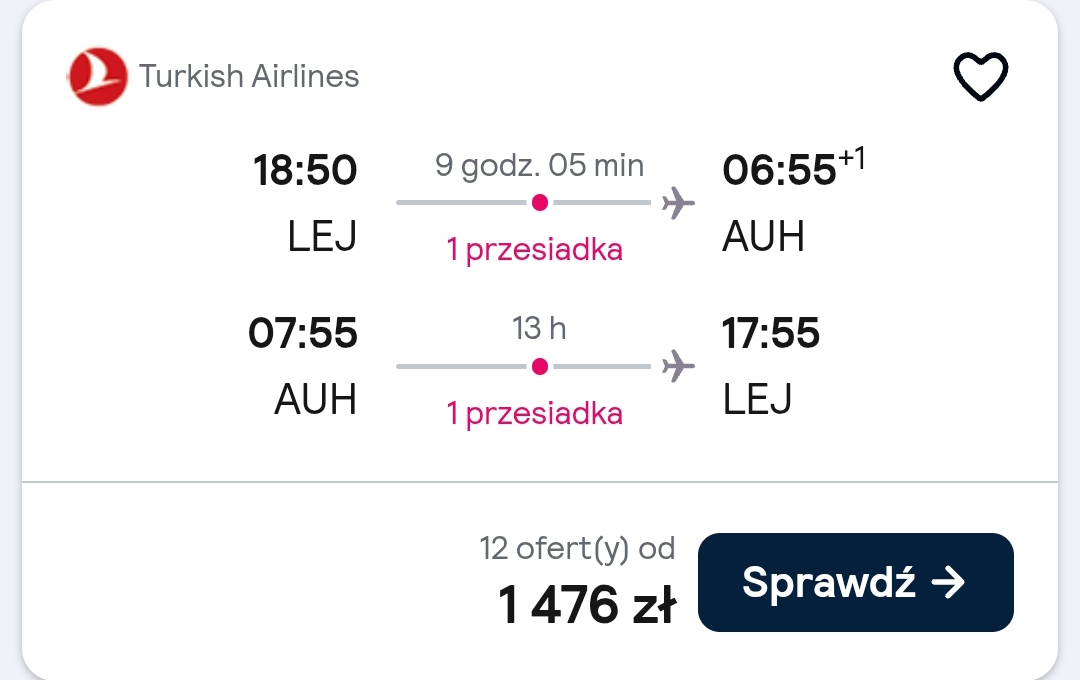This screenshot has width=1080, height=680.
Task: Click the Sprawdź button
Action: tap(855, 582)
